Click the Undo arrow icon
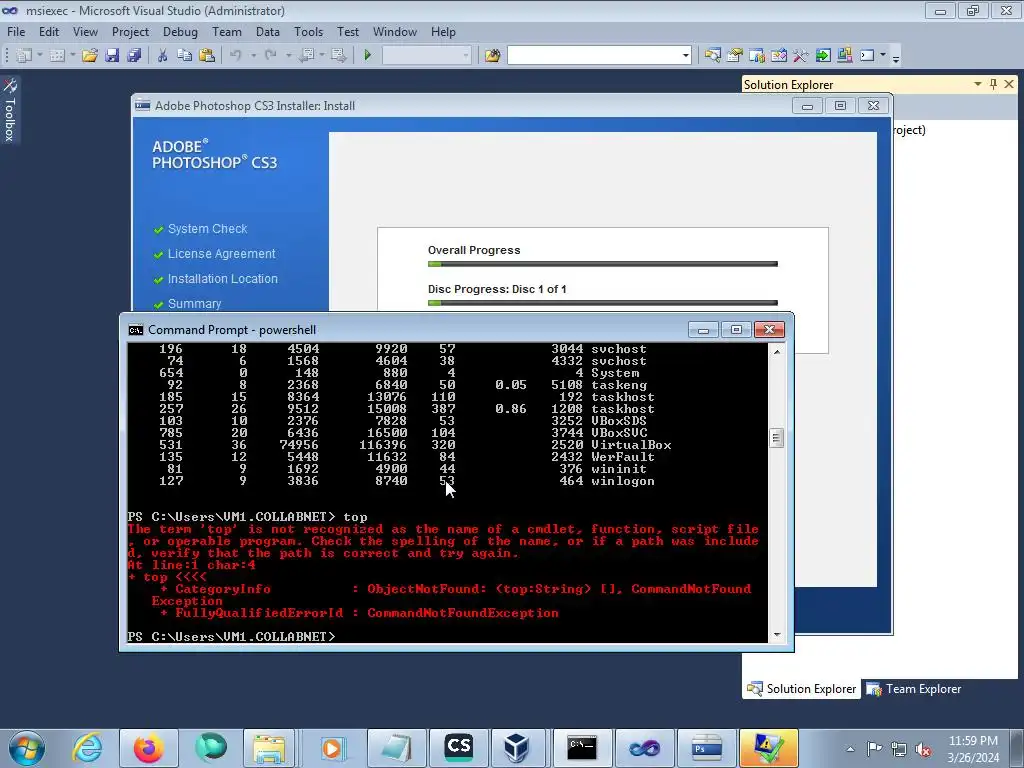The width and height of the screenshot is (1024, 768). tap(236, 56)
